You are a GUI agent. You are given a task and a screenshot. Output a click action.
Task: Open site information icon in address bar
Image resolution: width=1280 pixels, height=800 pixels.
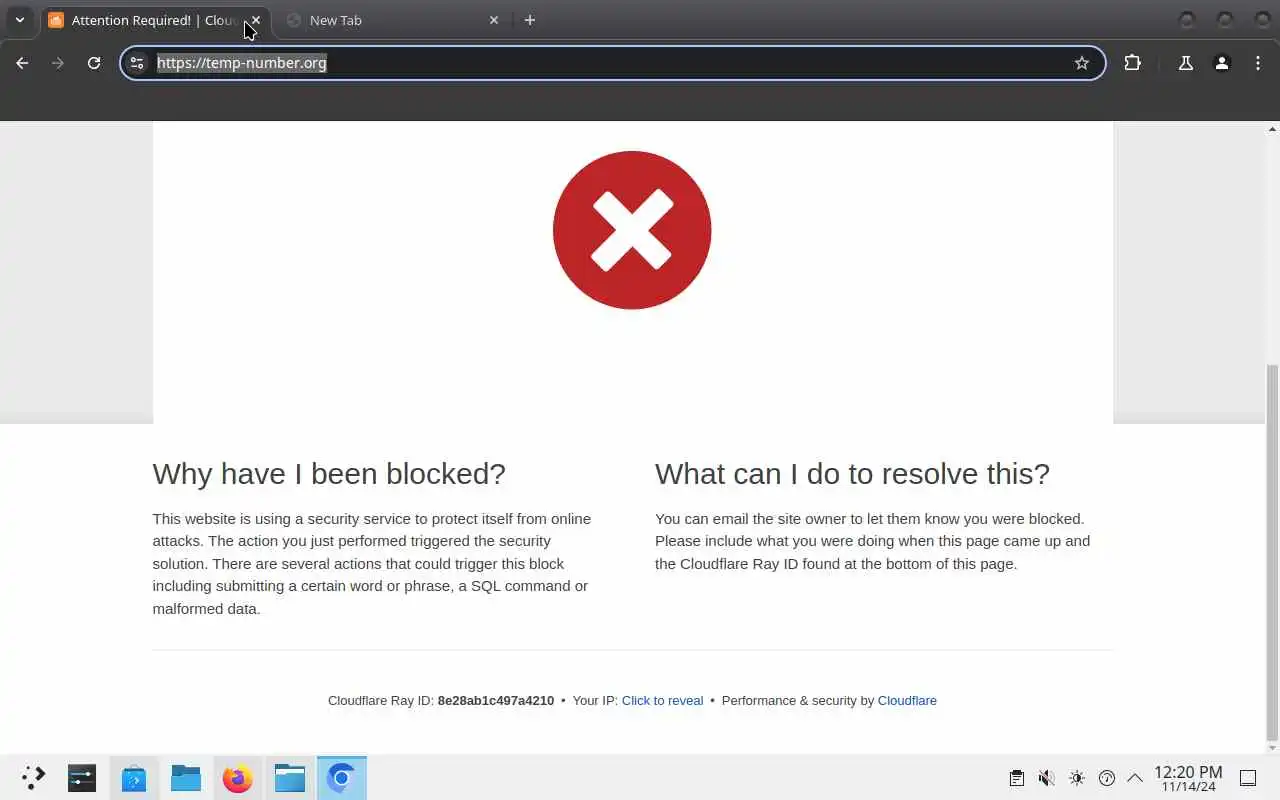click(138, 63)
